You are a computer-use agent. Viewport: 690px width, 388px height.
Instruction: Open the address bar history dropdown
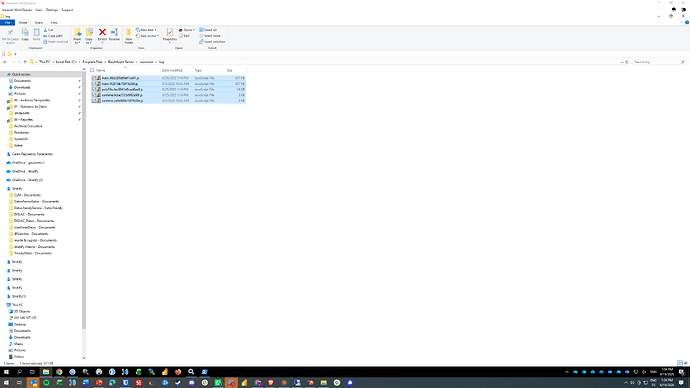[622, 62]
